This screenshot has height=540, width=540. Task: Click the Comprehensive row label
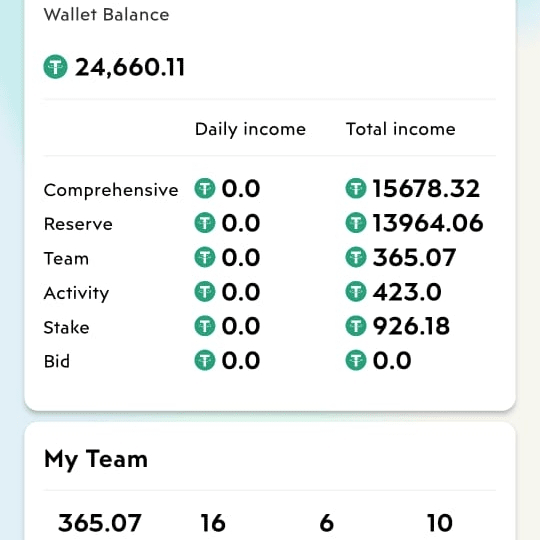111,190
